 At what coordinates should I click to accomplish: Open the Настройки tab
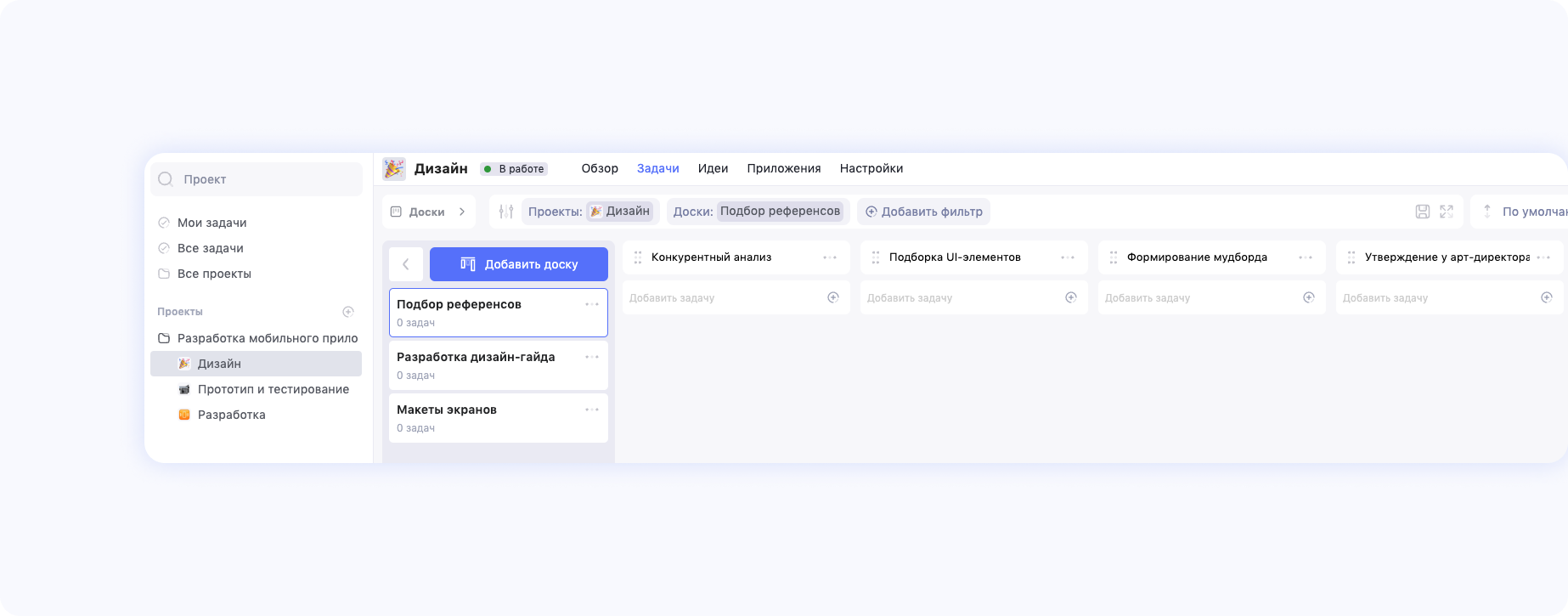click(871, 168)
